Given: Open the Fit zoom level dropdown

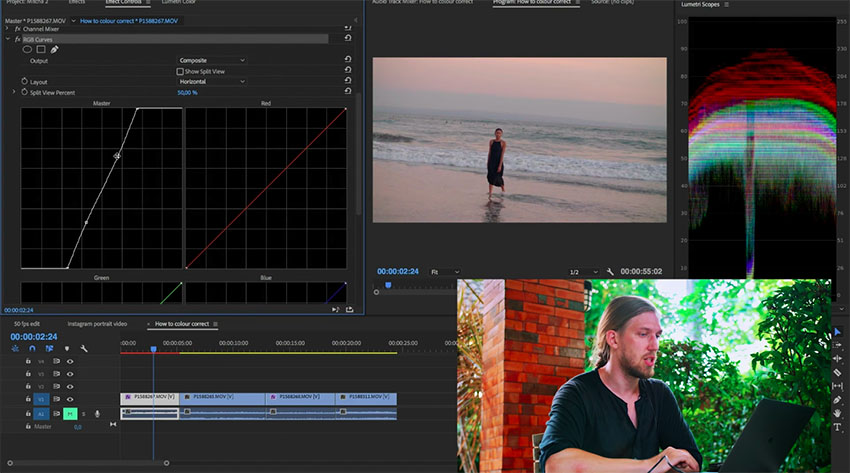Looking at the screenshot, I should tap(445, 272).
